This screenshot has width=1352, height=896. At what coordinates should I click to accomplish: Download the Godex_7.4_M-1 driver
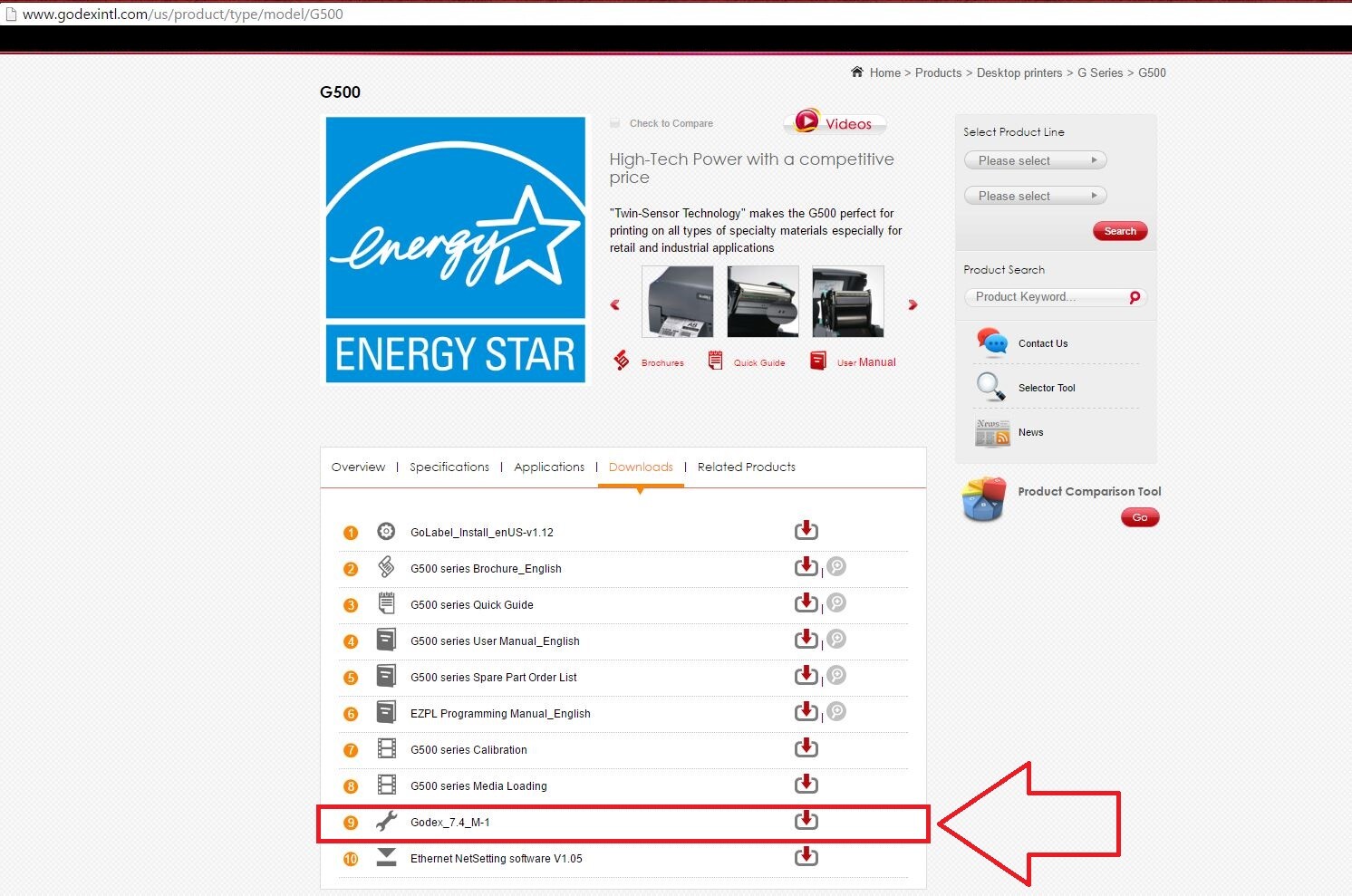806,820
